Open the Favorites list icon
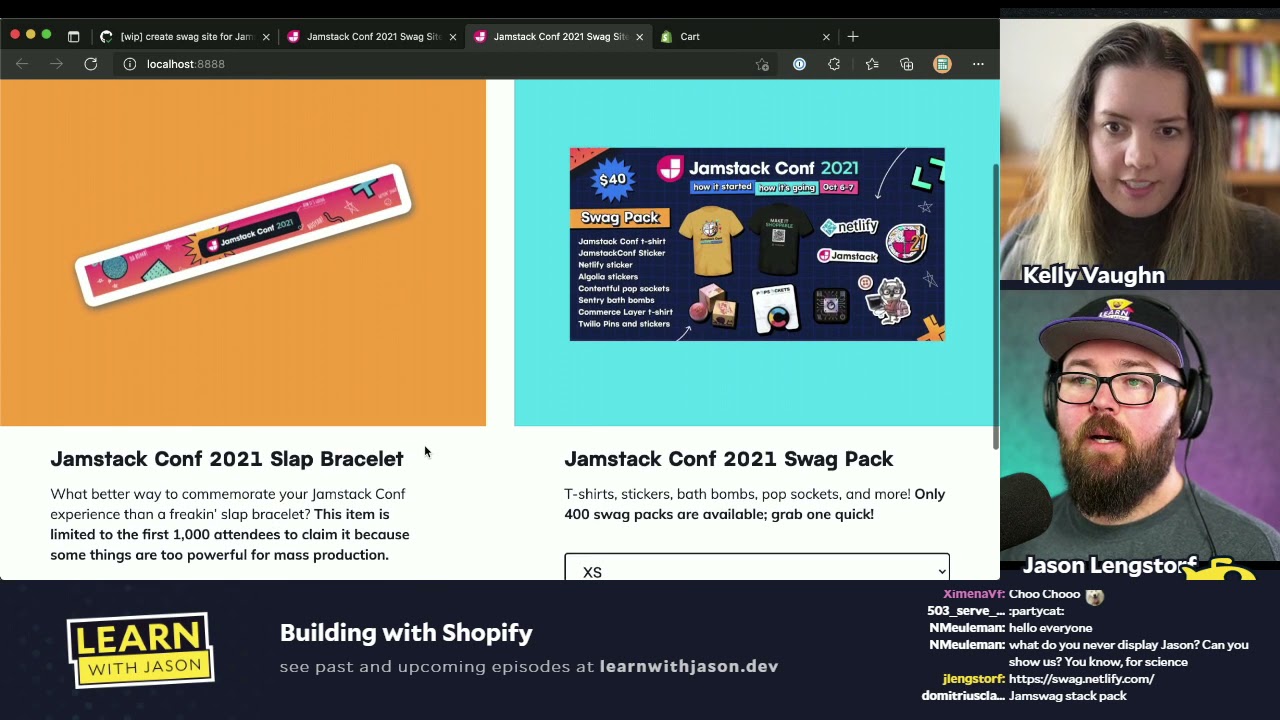This screenshot has height=720, width=1280. point(872,64)
